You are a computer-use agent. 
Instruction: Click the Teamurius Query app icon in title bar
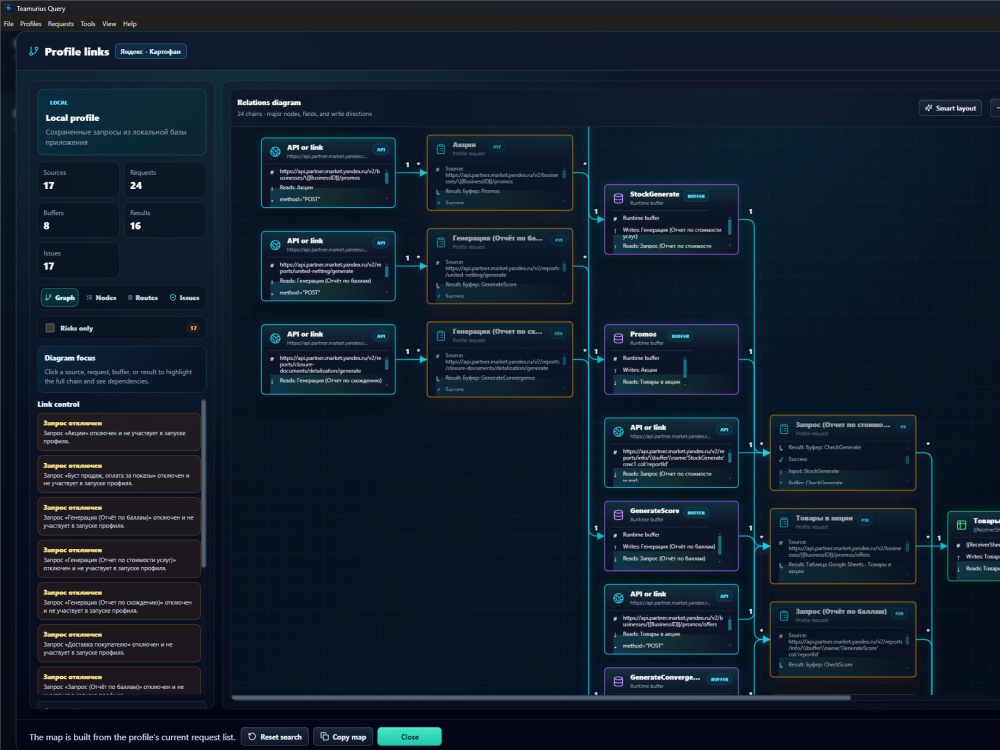click(x=8, y=8)
